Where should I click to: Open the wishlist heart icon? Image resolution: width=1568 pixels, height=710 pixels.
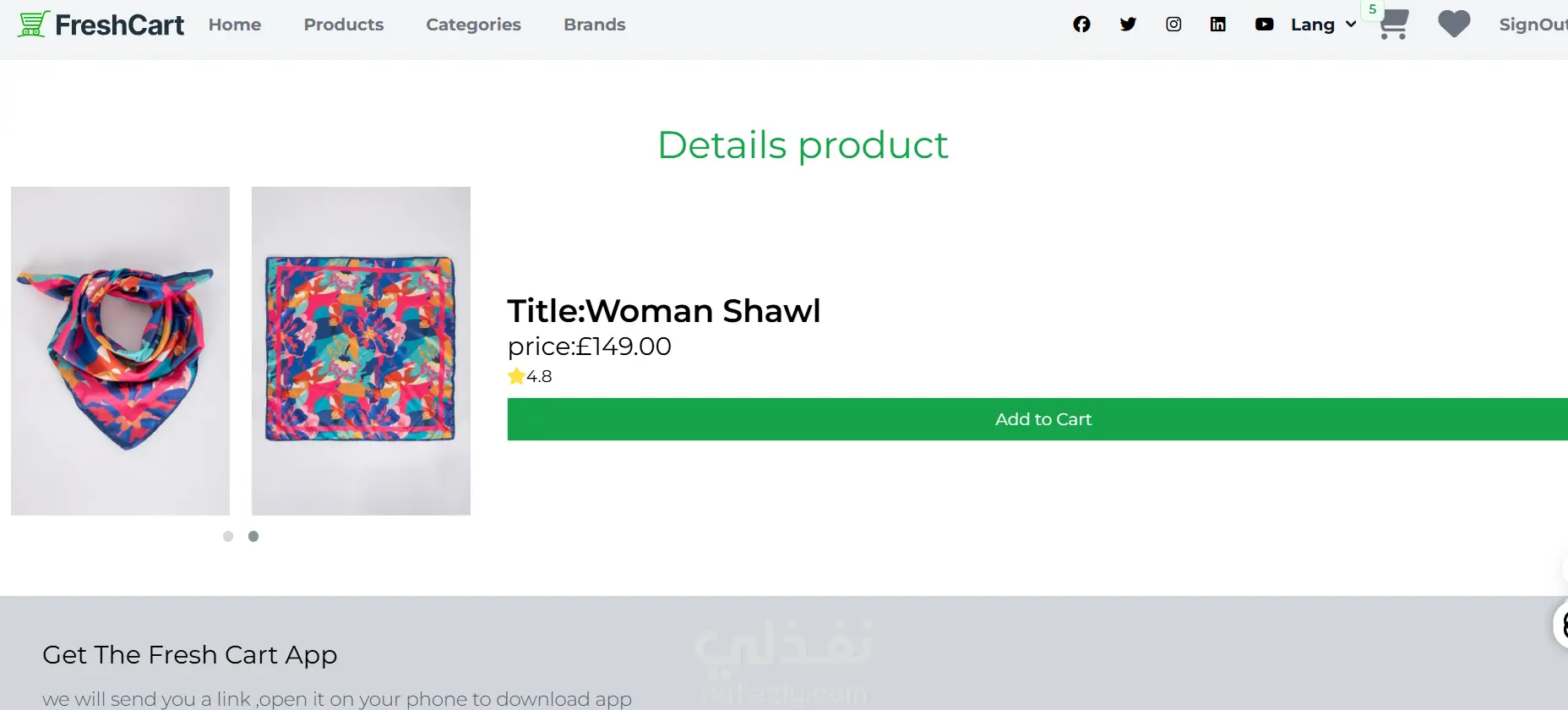tap(1454, 25)
